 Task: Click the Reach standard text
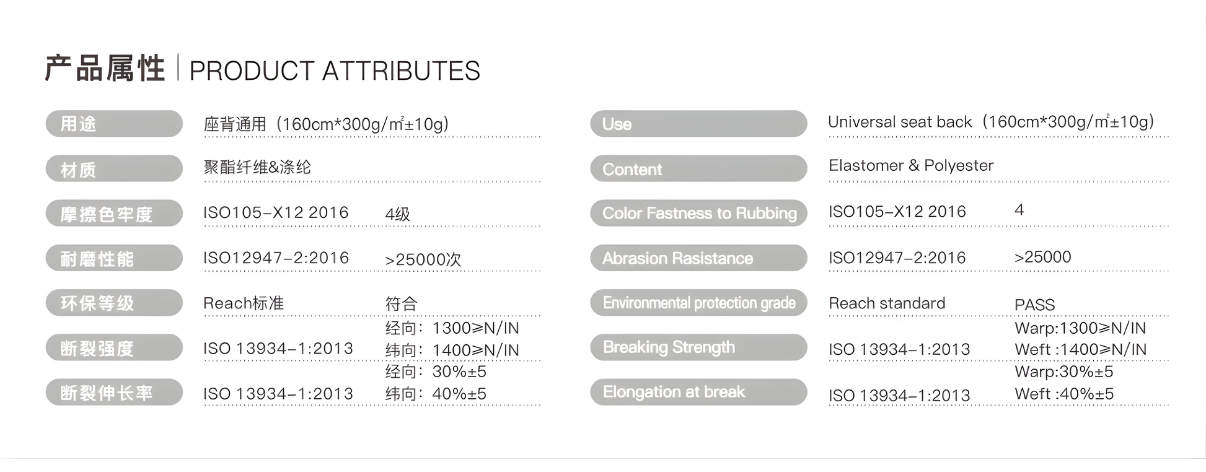pyautogui.click(x=887, y=303)
